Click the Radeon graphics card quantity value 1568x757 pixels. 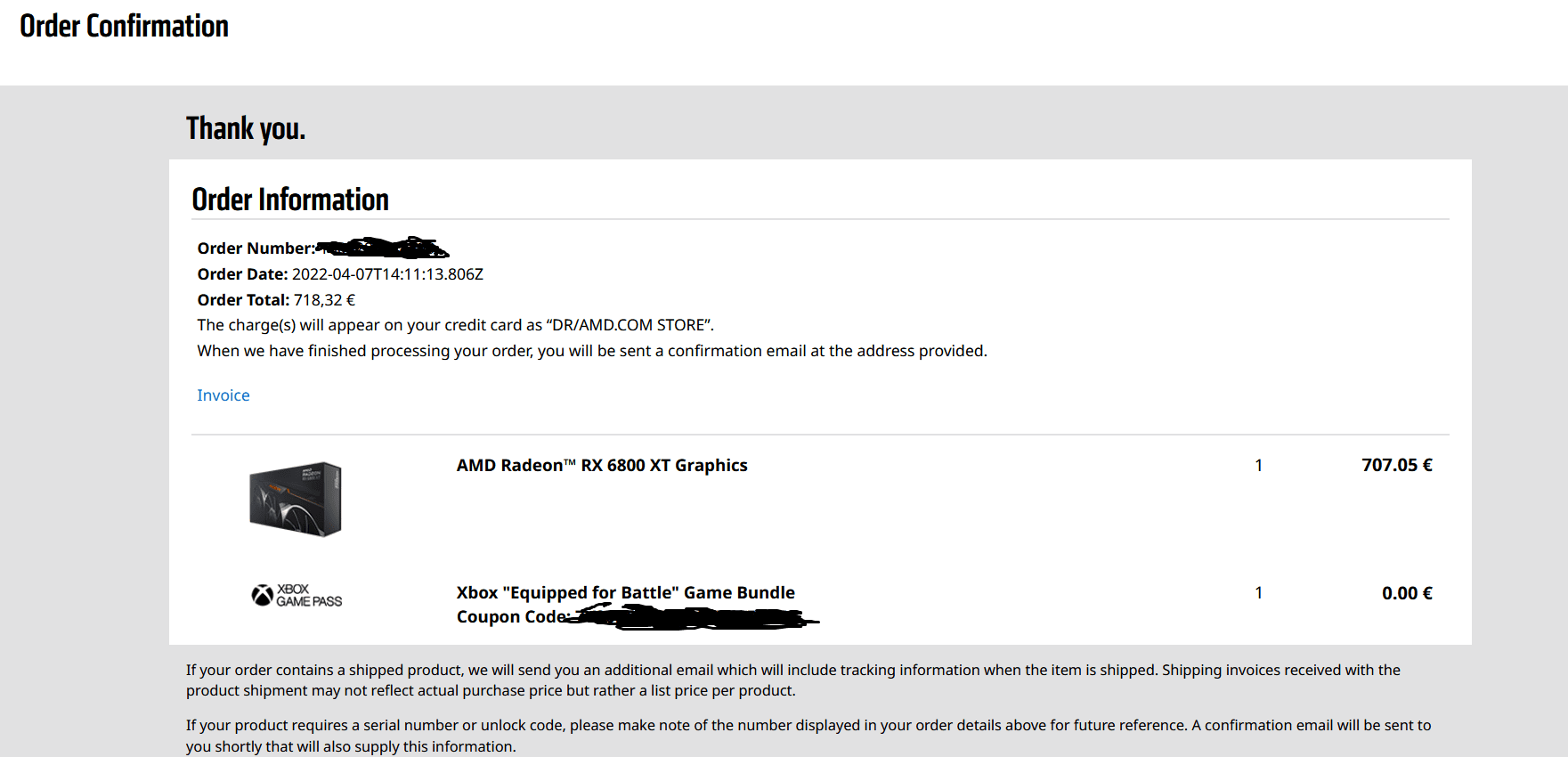pyautogui.click(x=1258, y=465)
